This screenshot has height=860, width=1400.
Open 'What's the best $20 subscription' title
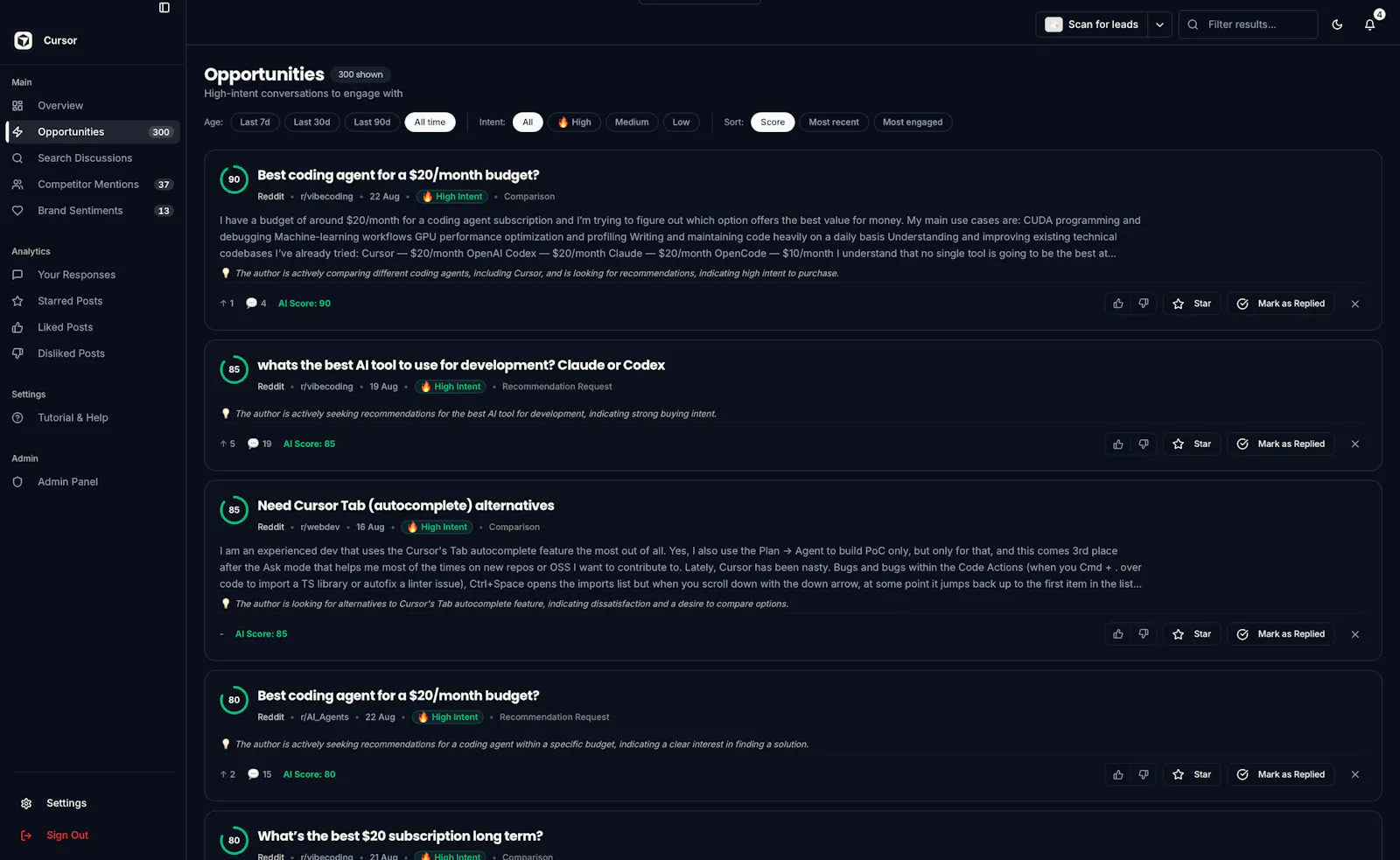click(x=400, y=836)
